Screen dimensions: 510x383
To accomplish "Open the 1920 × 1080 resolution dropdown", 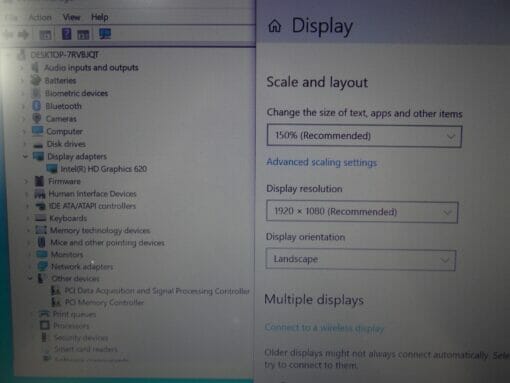I will pos(362,212).
